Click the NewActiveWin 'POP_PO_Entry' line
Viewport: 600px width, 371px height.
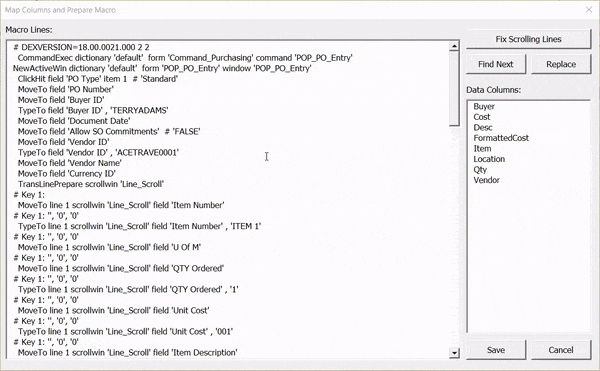162,68
